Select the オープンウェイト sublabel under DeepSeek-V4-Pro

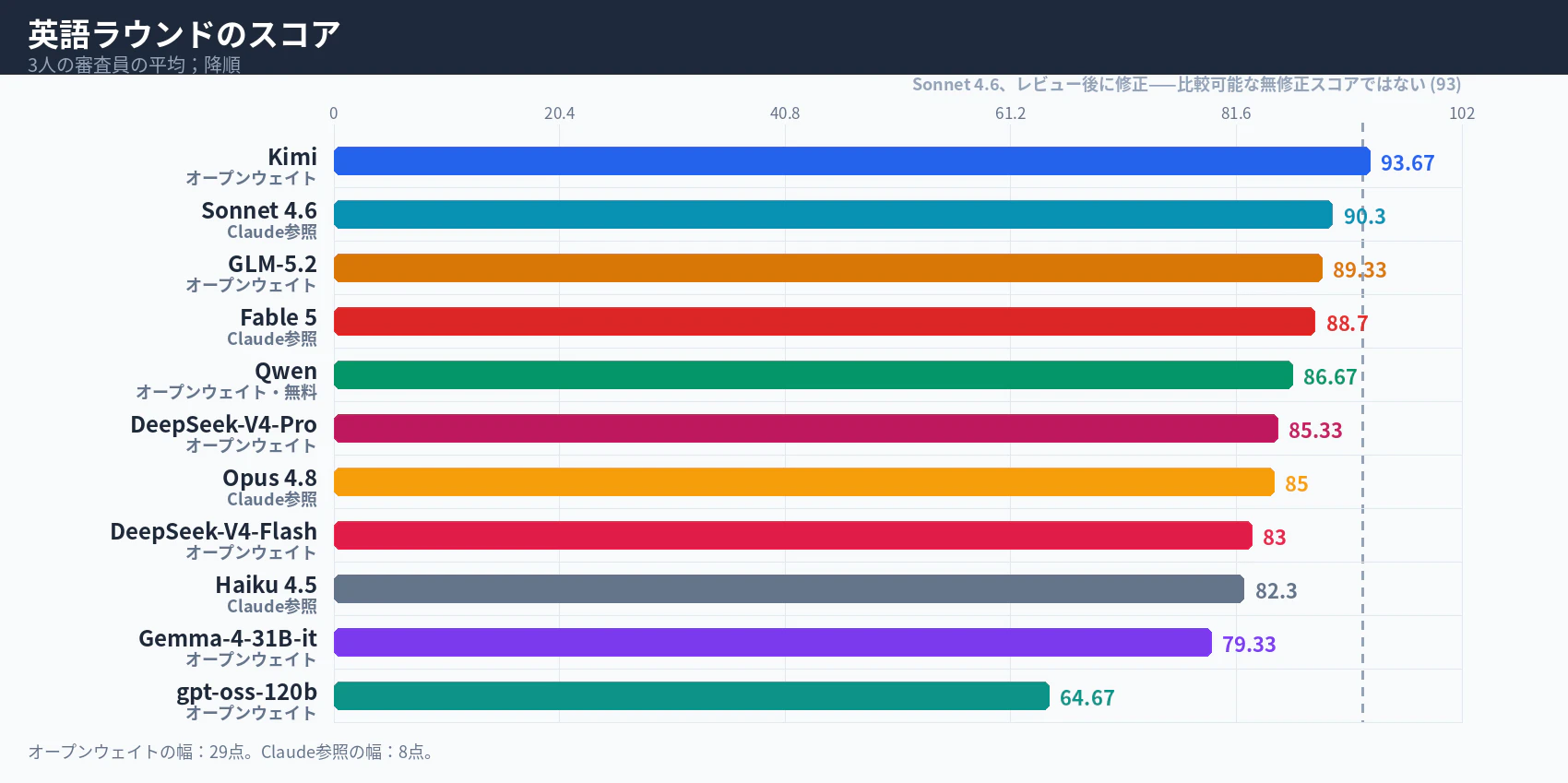(x=252, y=445)
